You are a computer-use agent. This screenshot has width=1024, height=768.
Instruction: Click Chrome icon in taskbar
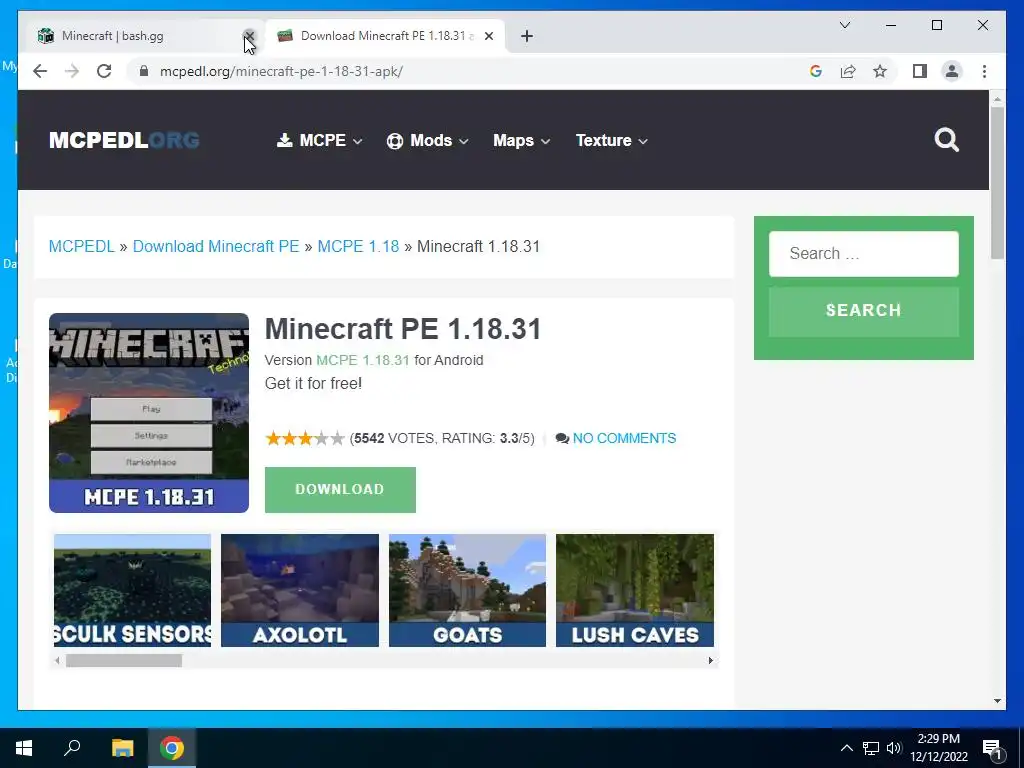(172, 748)
